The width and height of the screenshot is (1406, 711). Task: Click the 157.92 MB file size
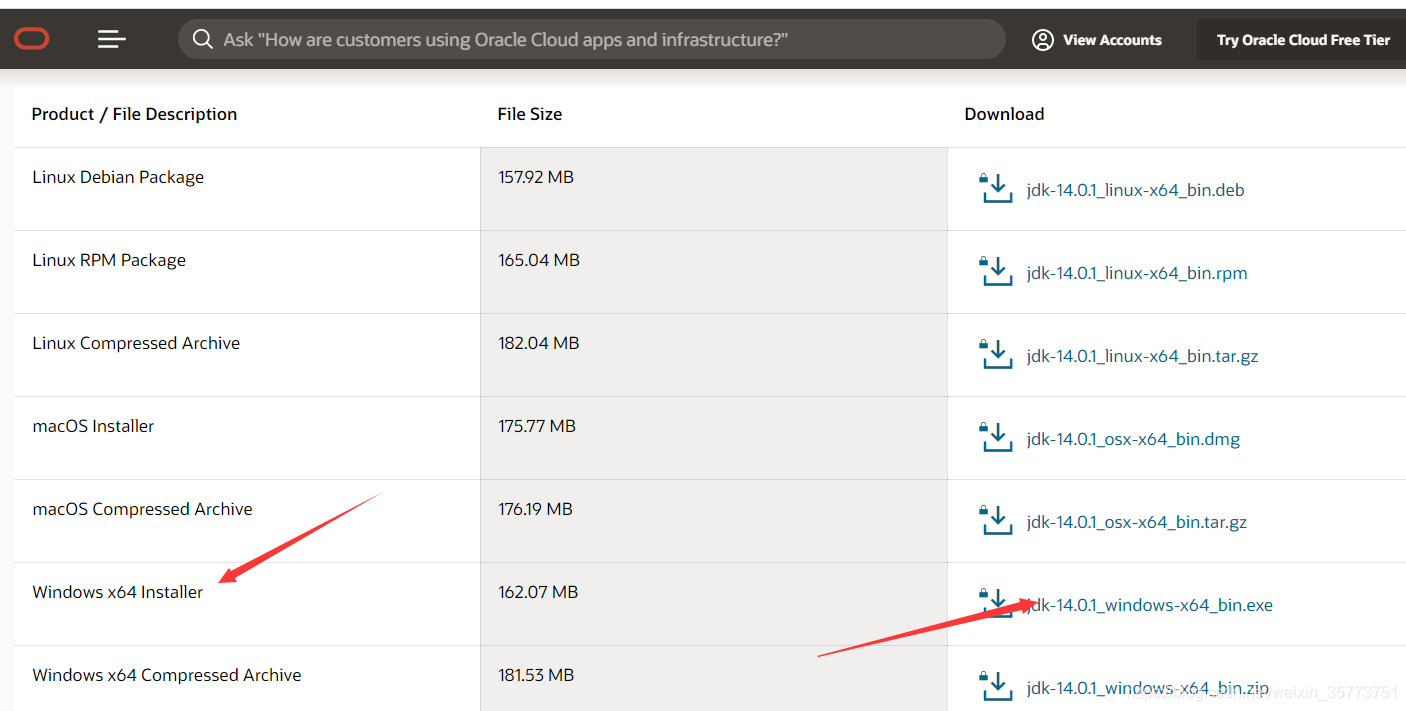[x=536, y=177]
